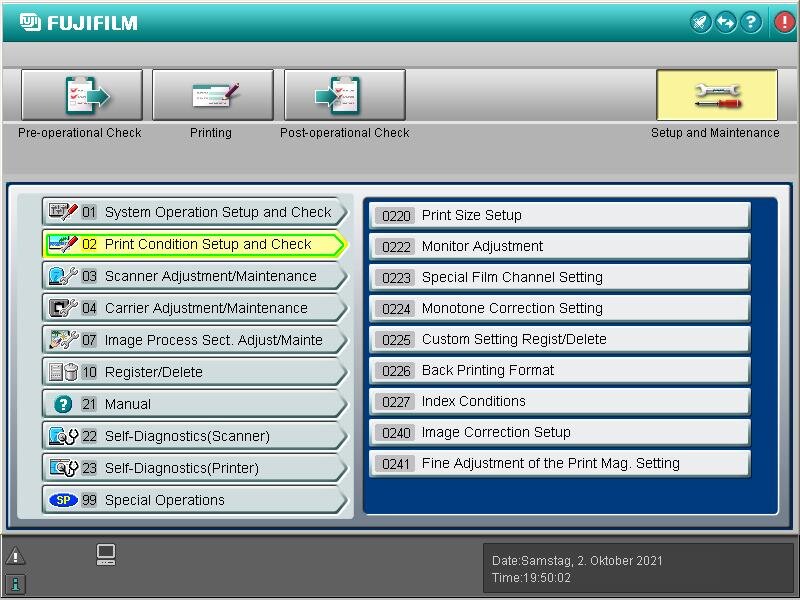800x600 pixels.
Task: Open the question mark help icon
Action: [751, 23]
